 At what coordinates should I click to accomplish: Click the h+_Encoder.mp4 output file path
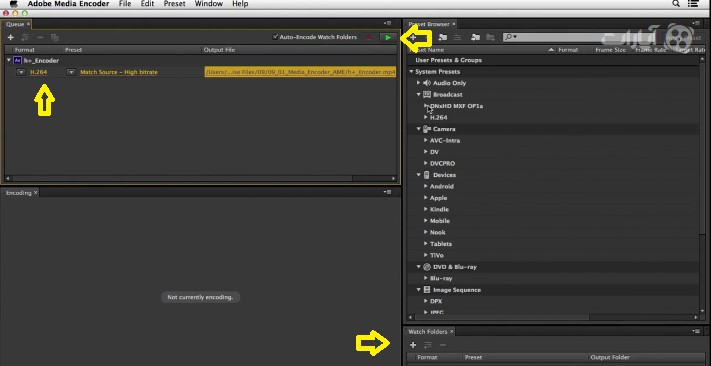click(x=301, y=72)
